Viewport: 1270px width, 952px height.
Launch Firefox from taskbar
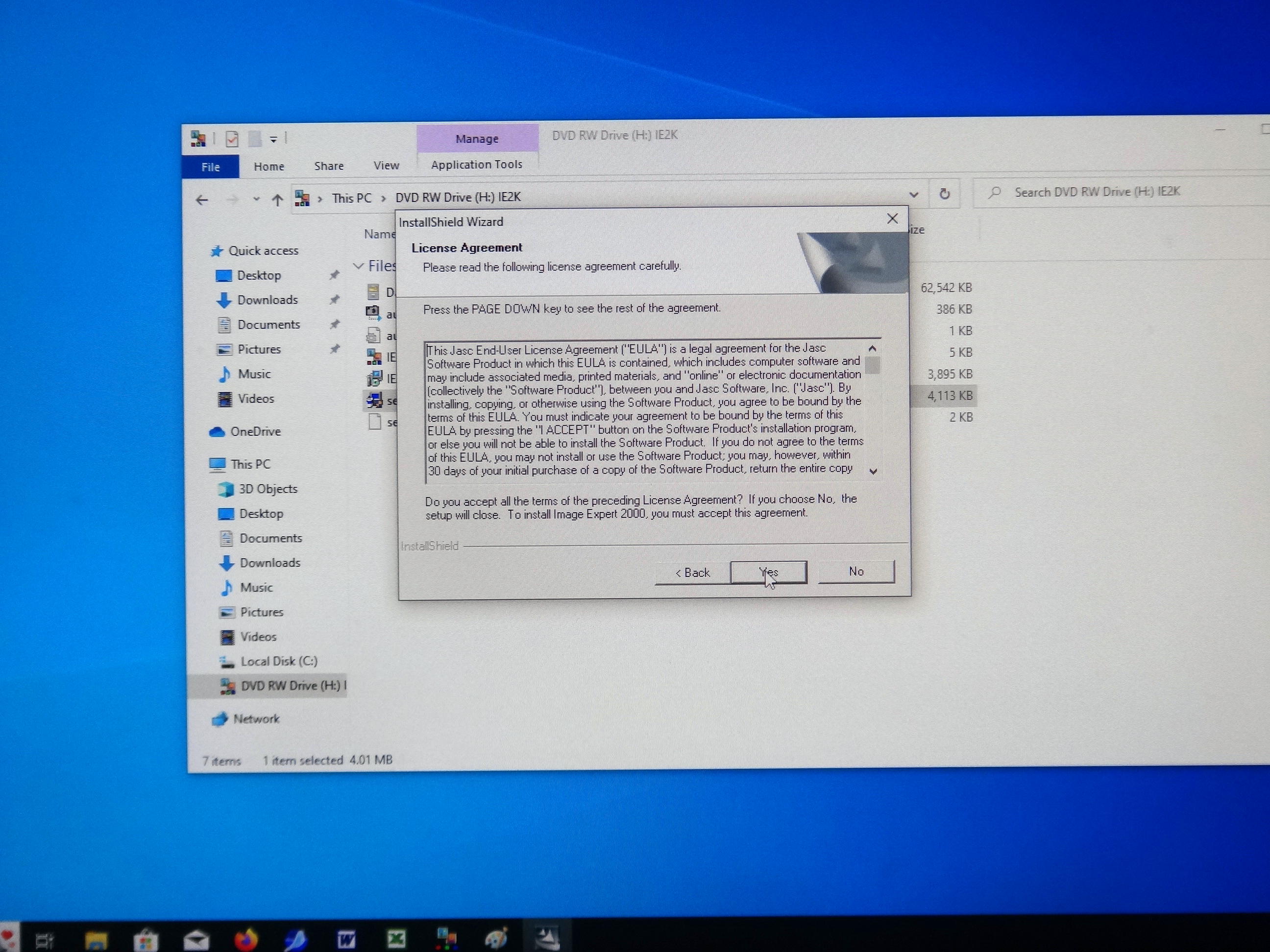pyautogui.click(x=246, y=939)
